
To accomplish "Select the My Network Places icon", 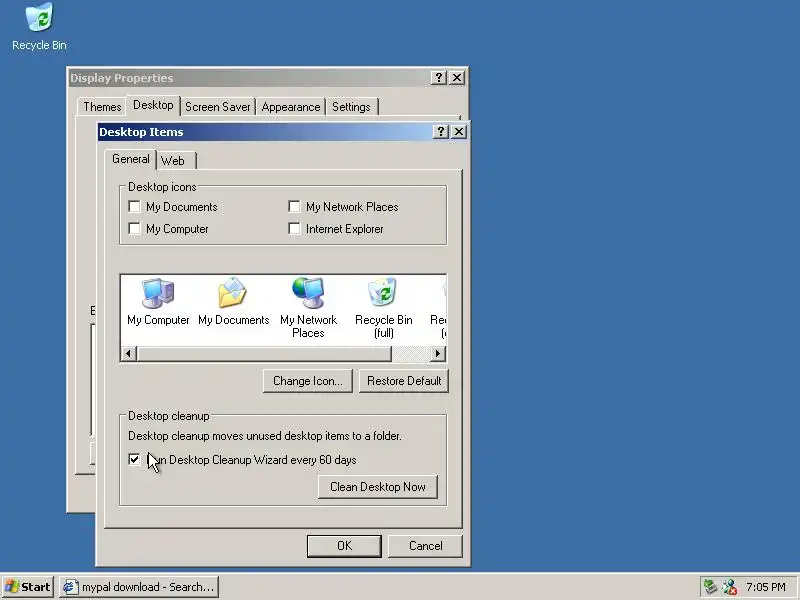I will pyautogui.click(x=308, y=308).
